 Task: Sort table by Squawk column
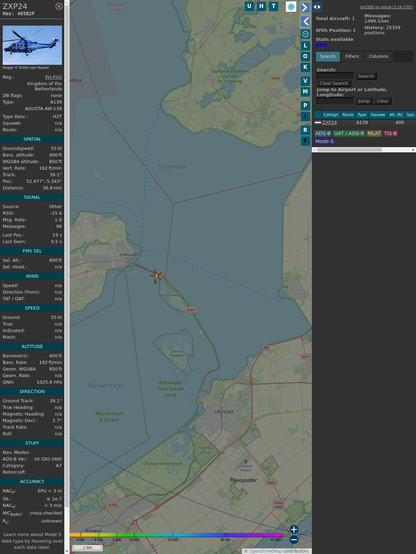point(377,115)
